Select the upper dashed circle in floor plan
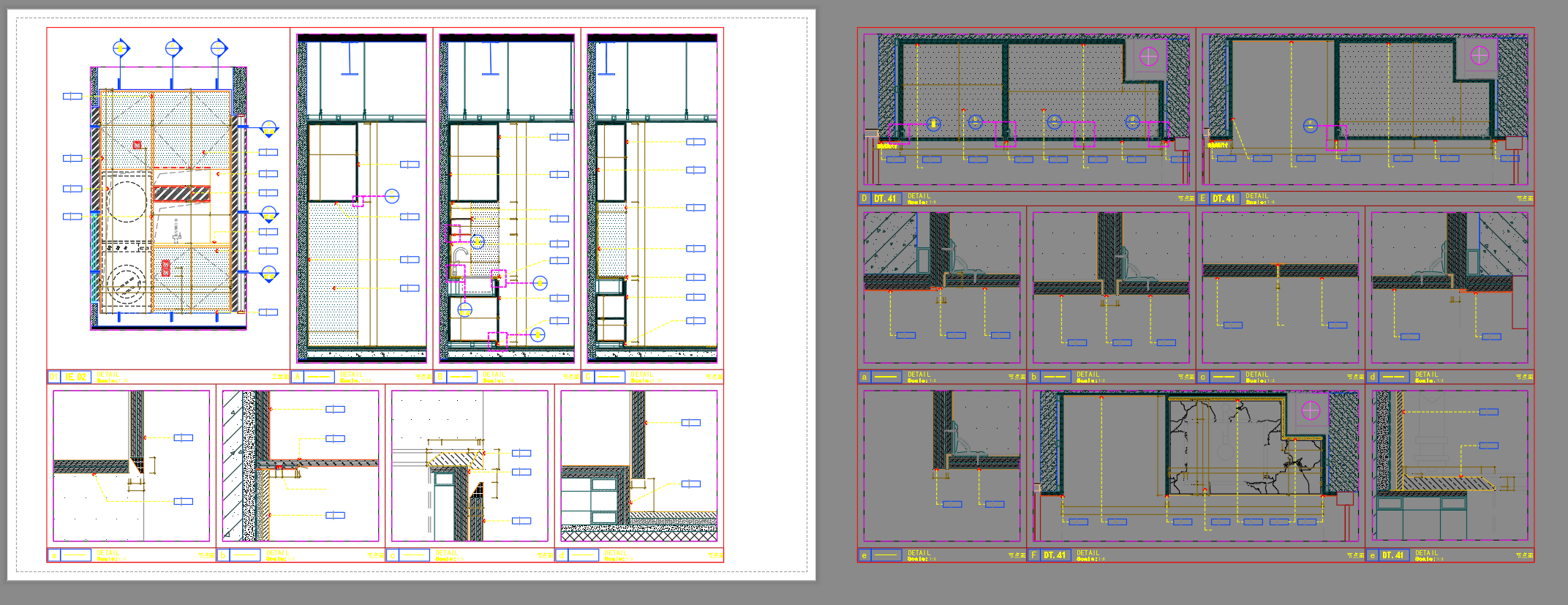This screenshot has height=605, width=1568. point(126,200)
